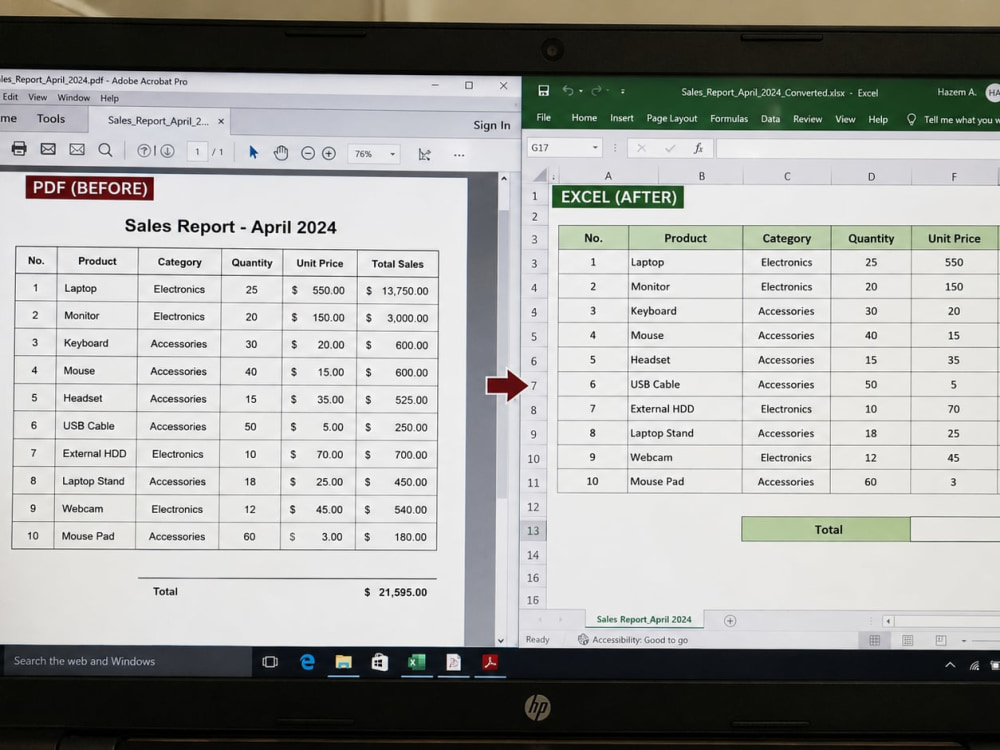Open the Acrobat magnifier search icon

click(105, 150)
